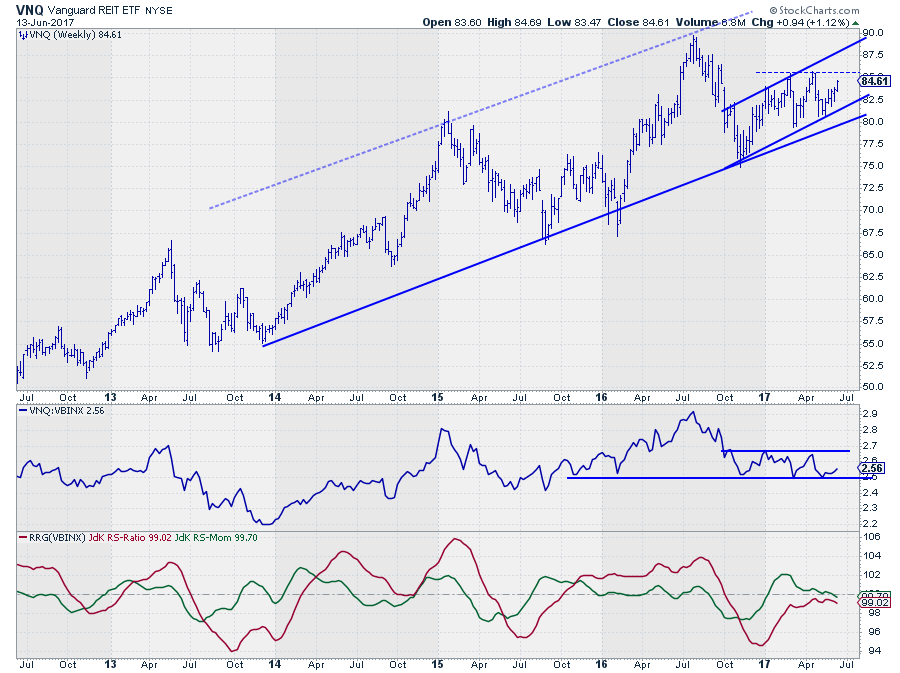Click the 2.2 ratio axis label

tap(870, 523)
